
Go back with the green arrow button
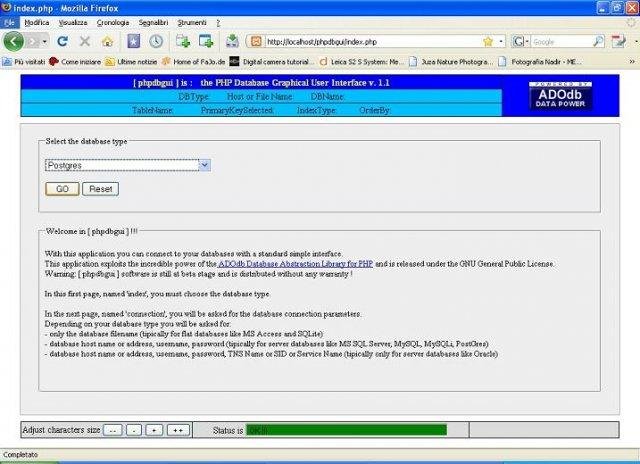[x=13, y=41]
